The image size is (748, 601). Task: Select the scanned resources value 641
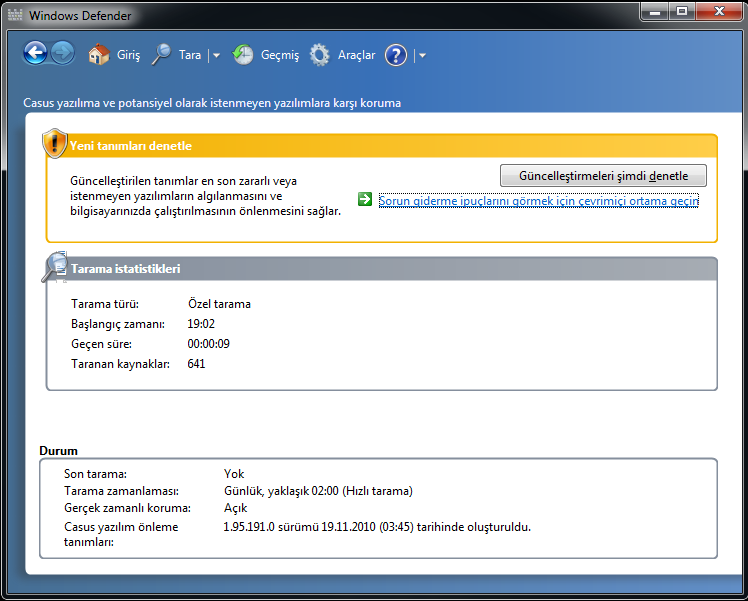[x=196, y=364]
